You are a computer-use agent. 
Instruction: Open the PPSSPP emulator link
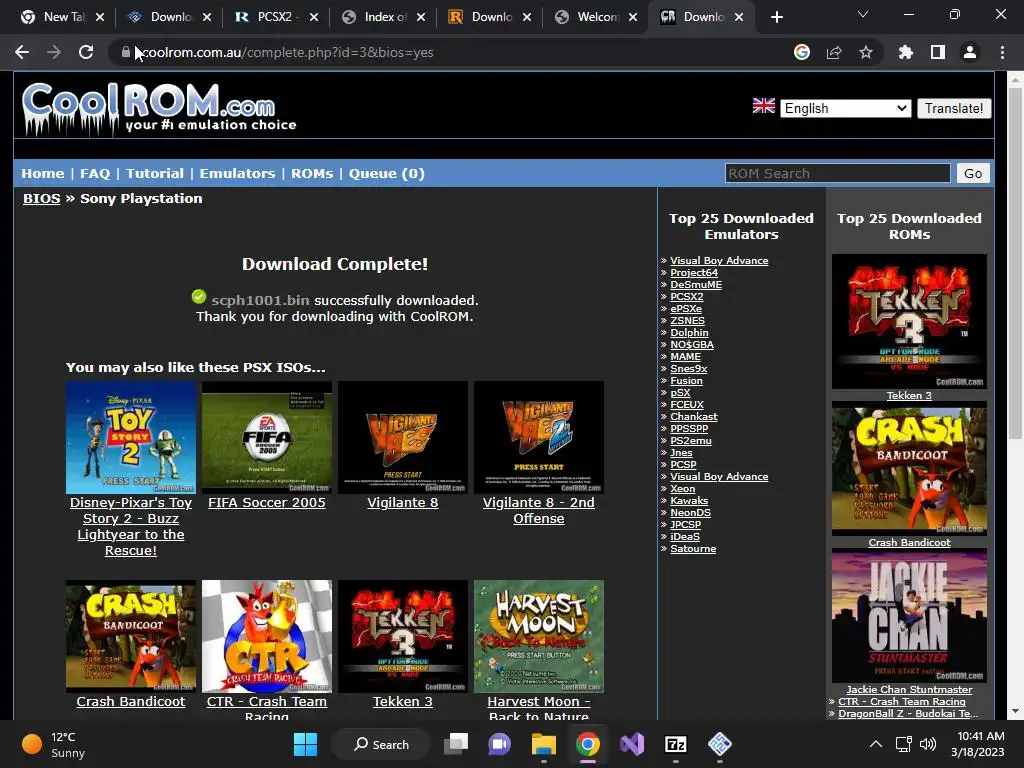pyautogui.click(x=689, y=428)
